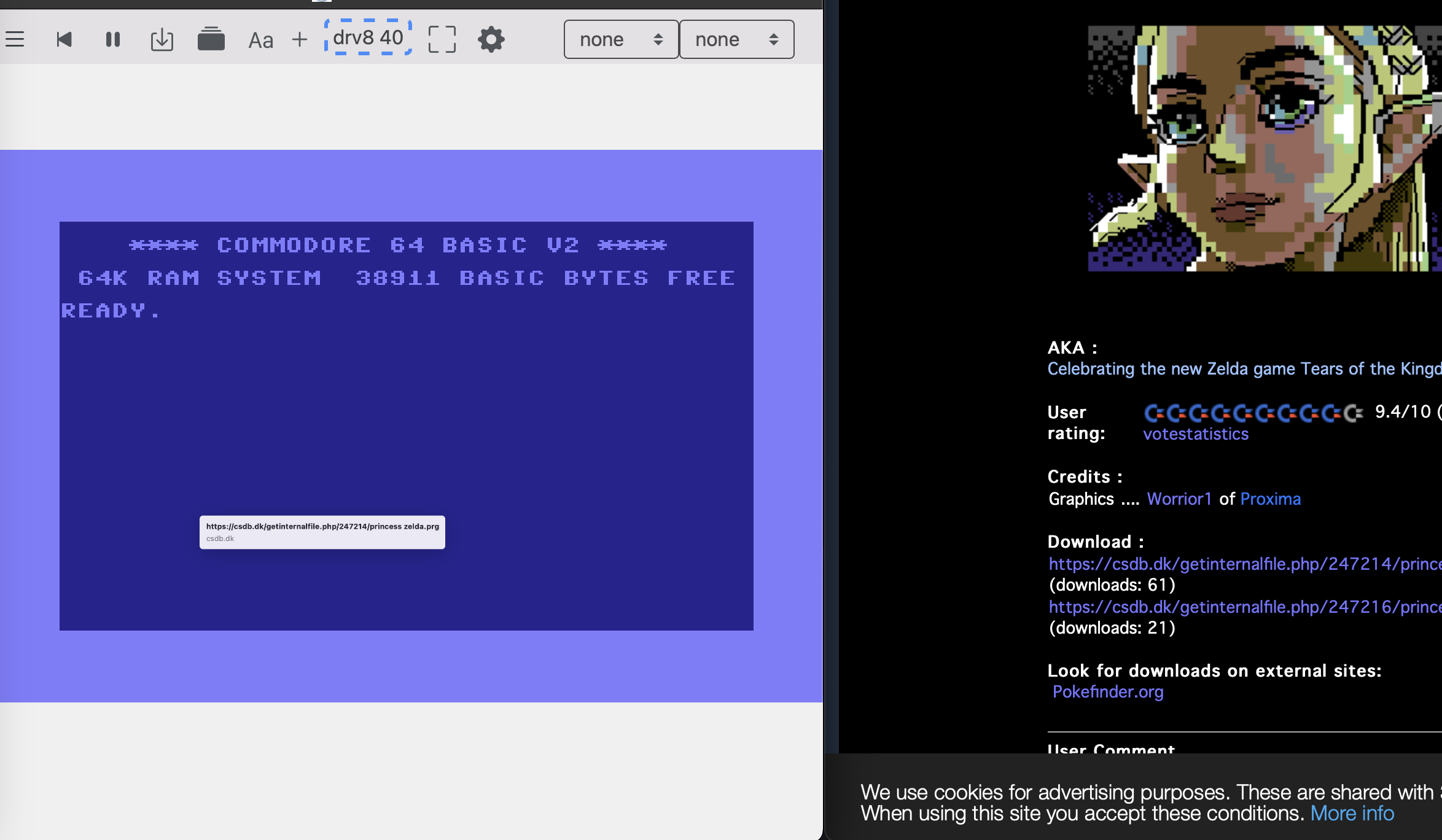Open the disk drive attachment icon

point(211,39)
